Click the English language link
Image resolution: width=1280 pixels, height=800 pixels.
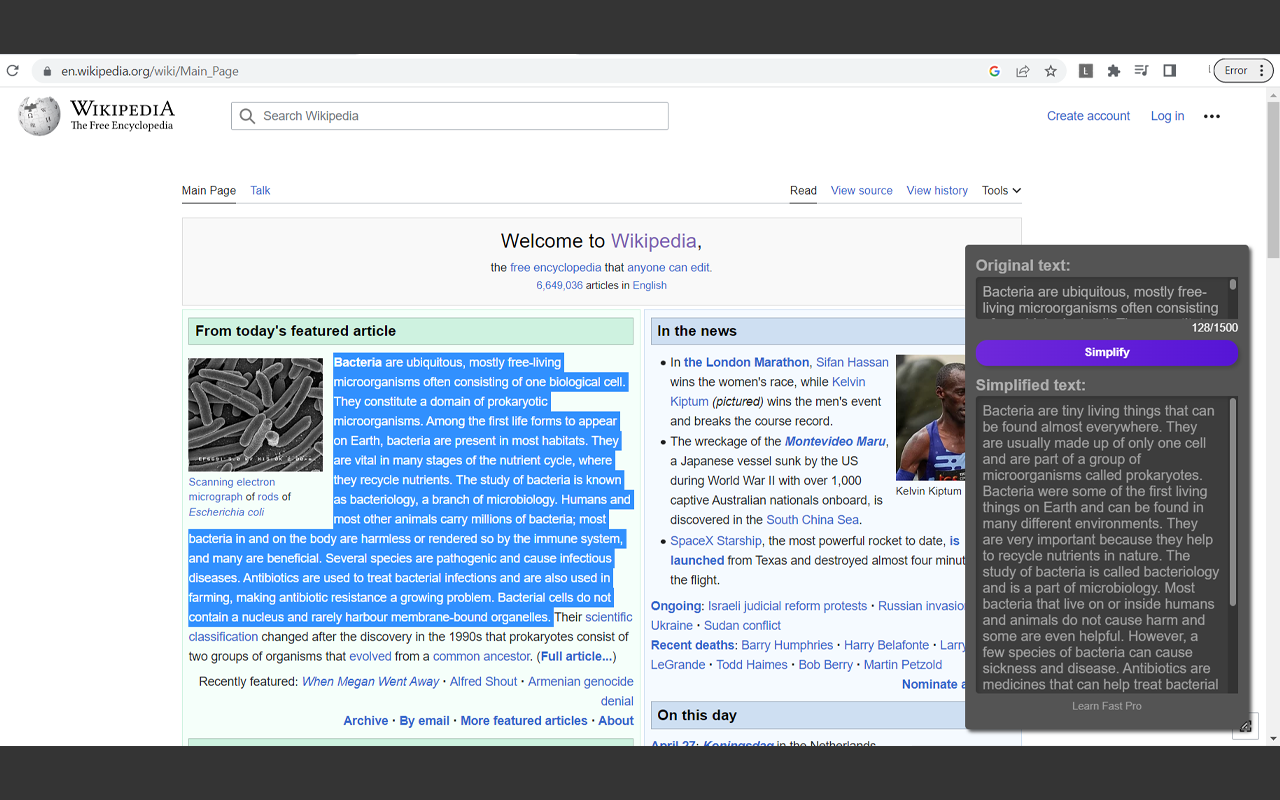tap(649, 285)
